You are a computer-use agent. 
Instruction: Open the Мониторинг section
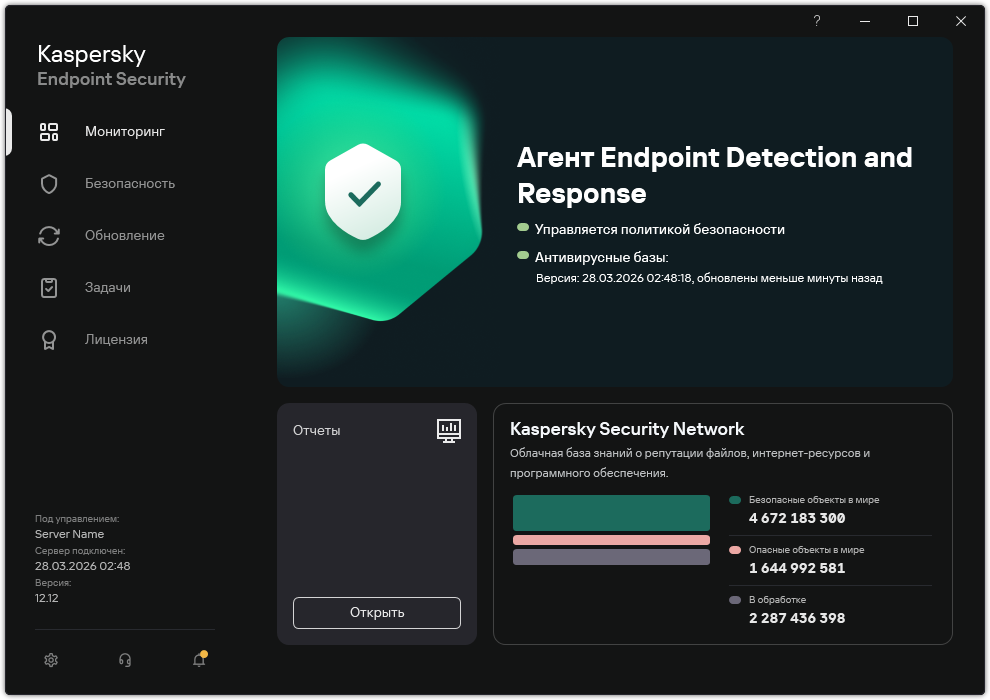coord(124,132)
